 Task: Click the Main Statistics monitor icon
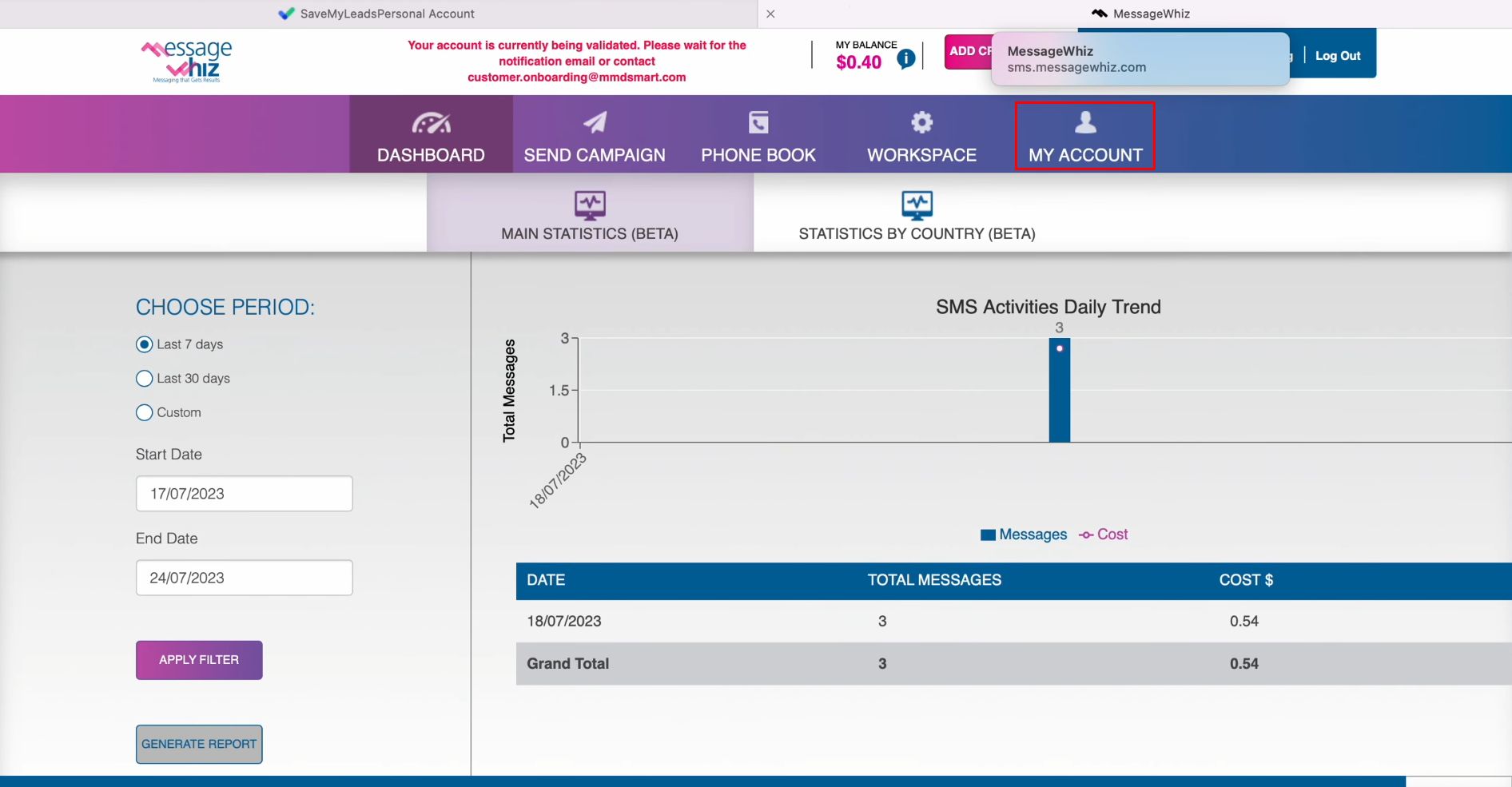[x=590, y=205]
